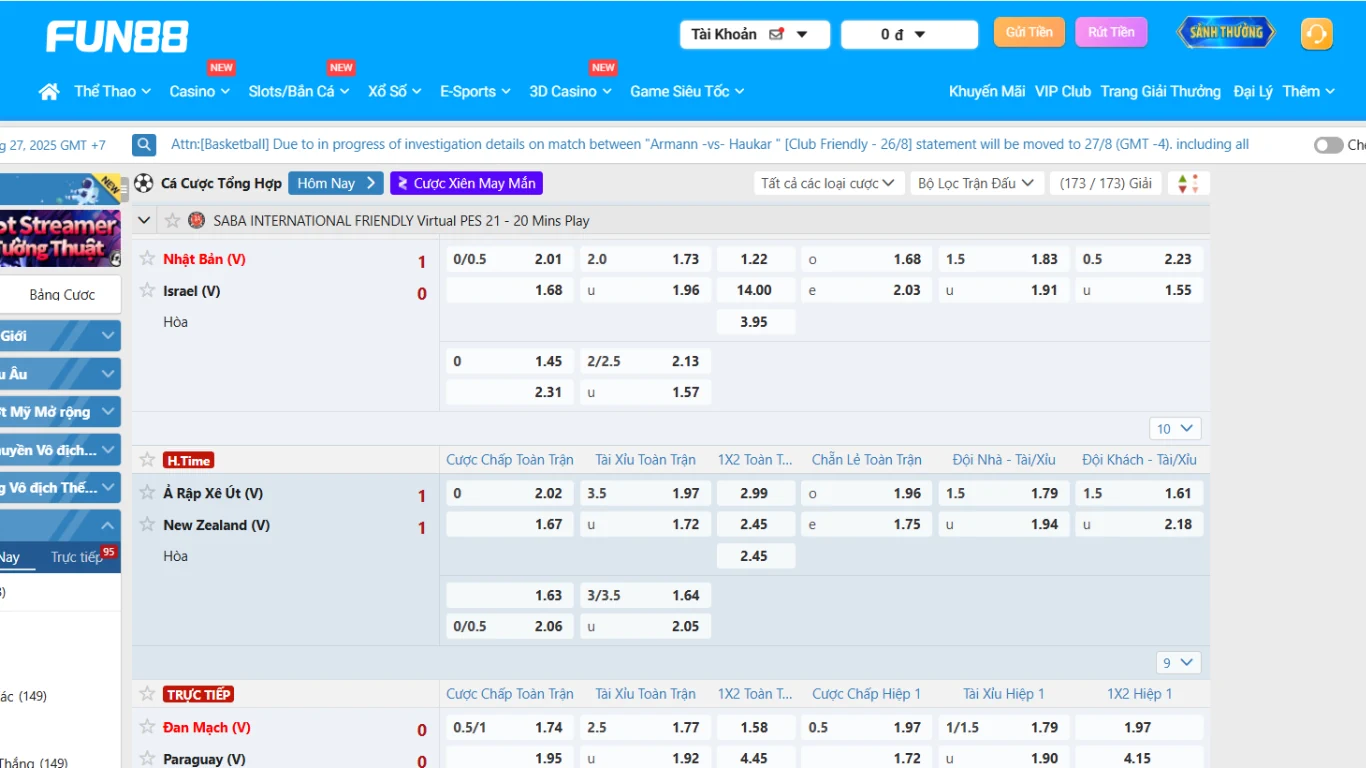Open the Thể Thao menu
Viewport: 1366px width, 768px height.
coord(112,92)
